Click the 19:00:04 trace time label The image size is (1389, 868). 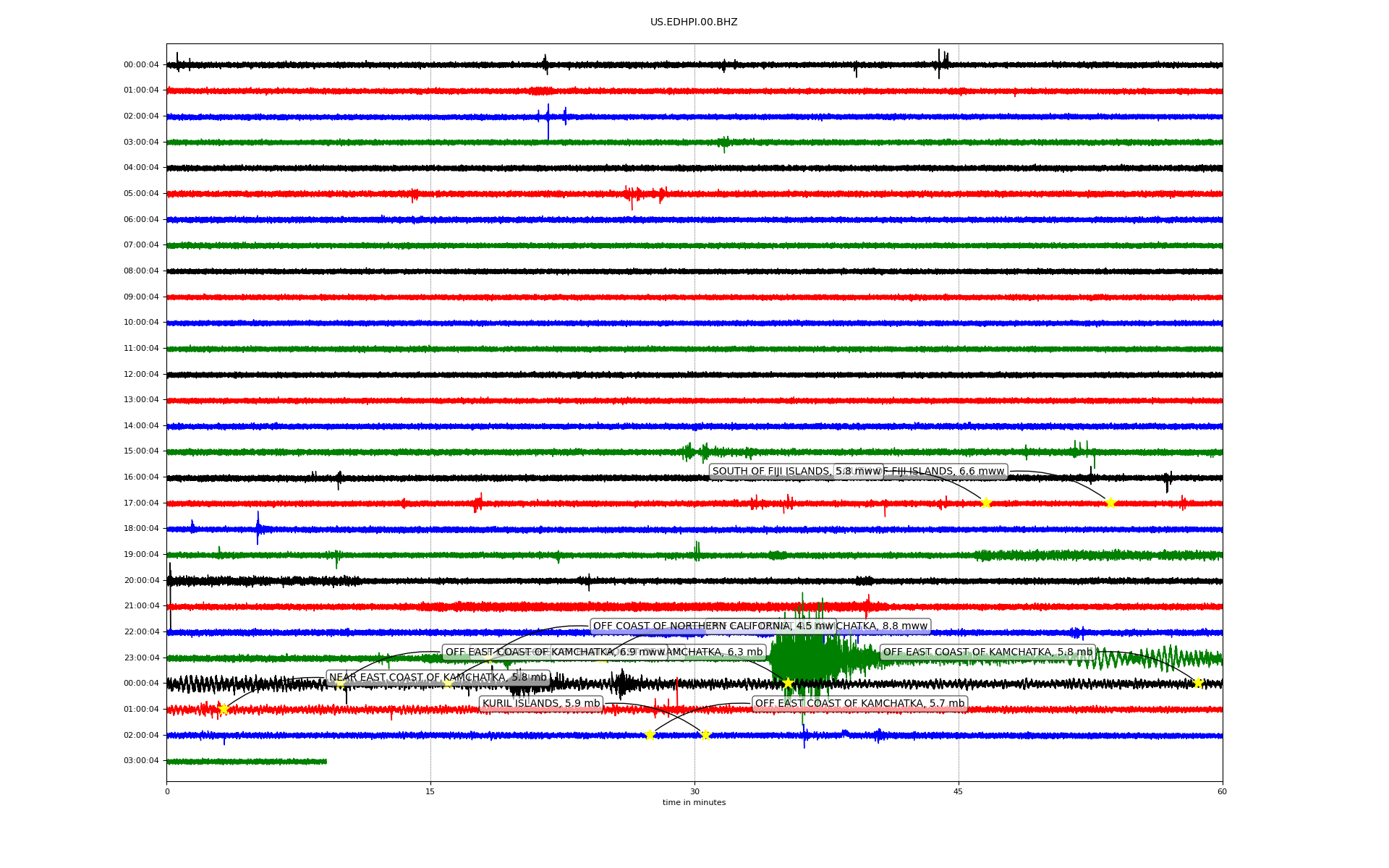click(x=141, y=555)
